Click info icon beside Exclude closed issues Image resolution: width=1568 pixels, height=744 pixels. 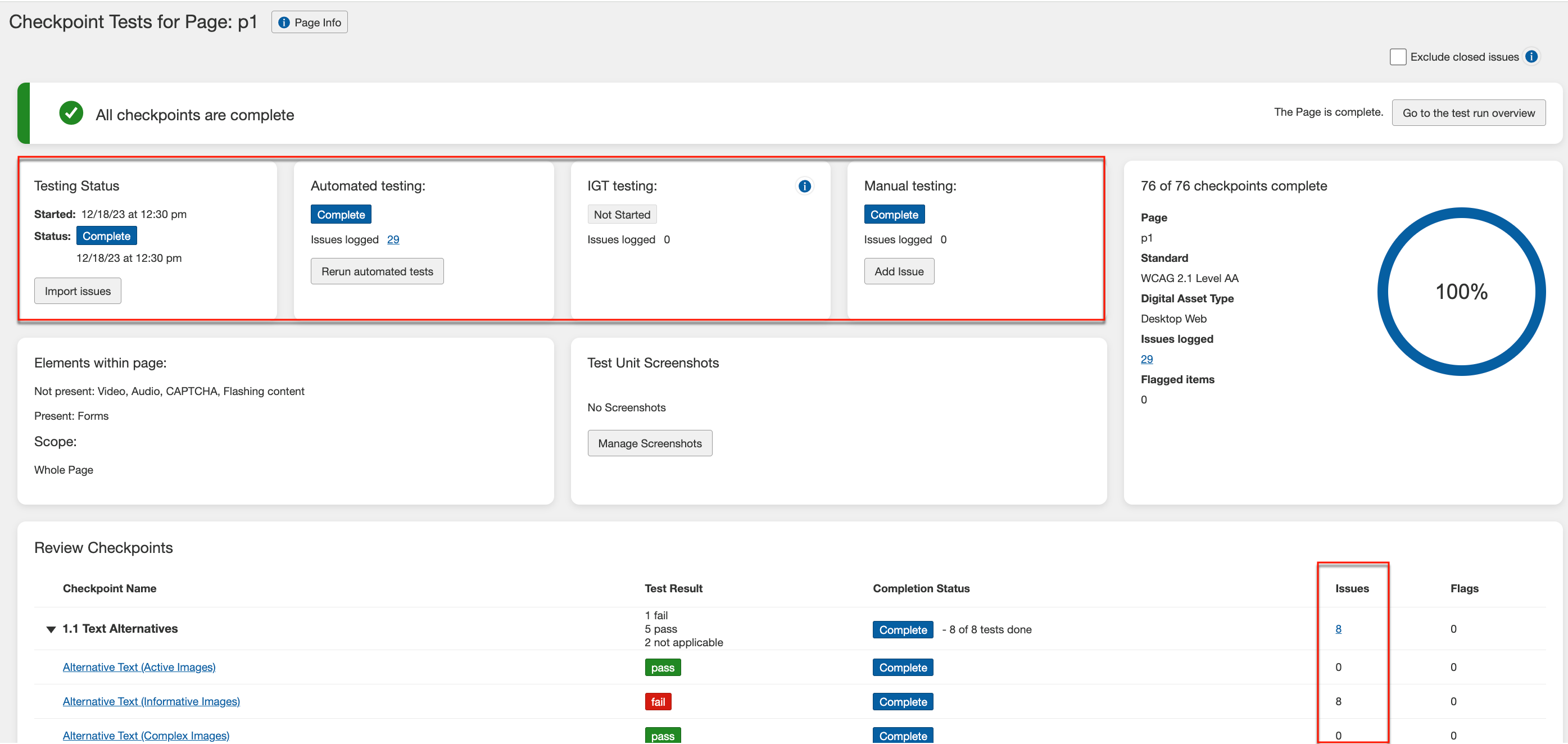coord(1531,57)
